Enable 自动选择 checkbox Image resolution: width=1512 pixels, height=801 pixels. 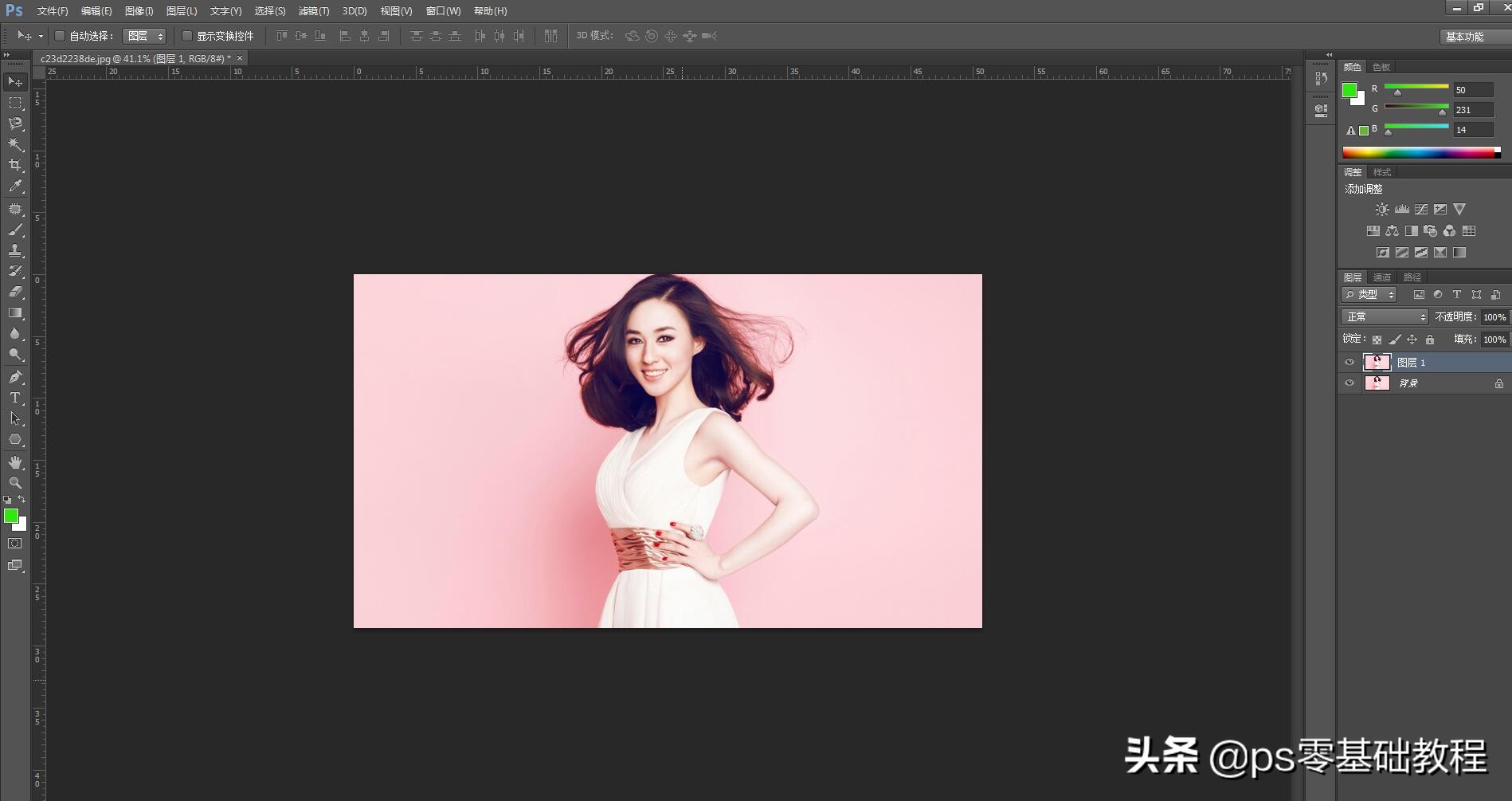[60, 36]
